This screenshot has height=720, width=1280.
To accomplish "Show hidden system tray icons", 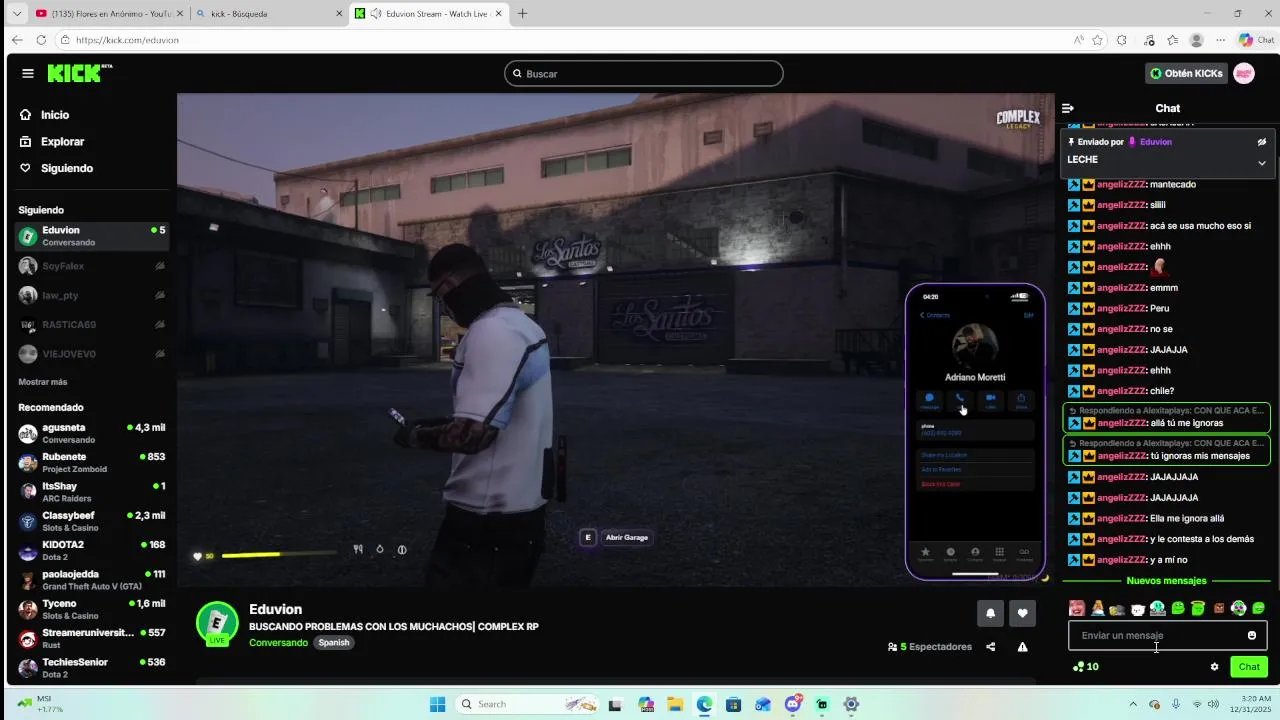I will click(x=1132, y=704).
